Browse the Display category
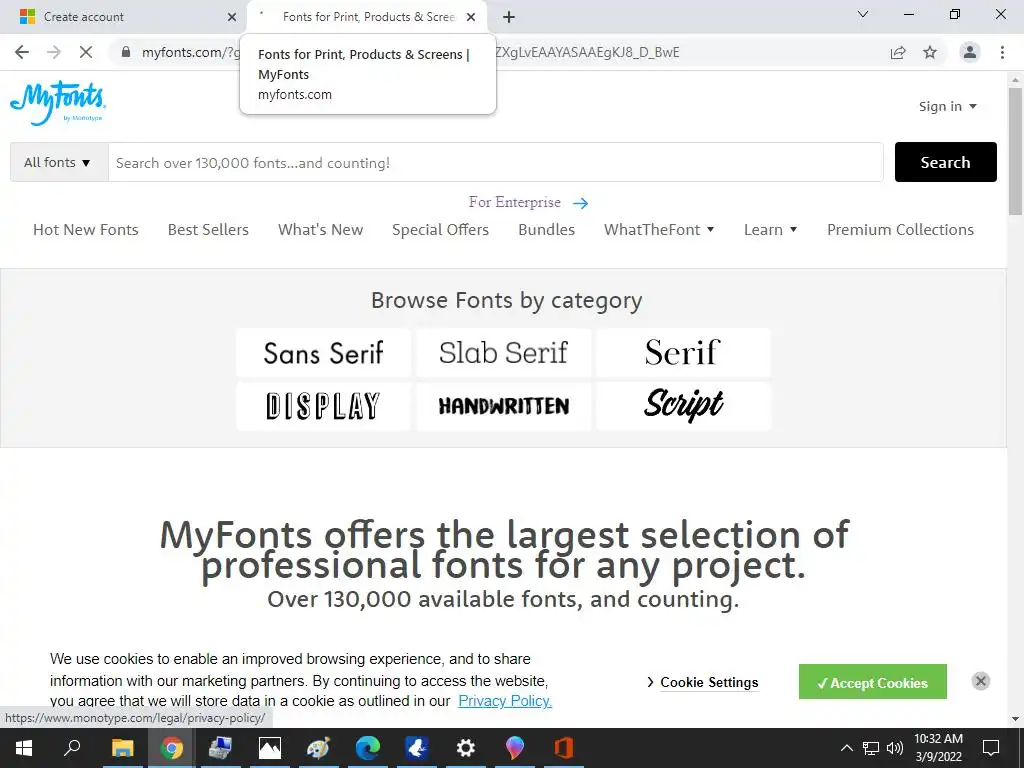Image resolution: width=1024 pixels, height=768 pixels. 323,406
